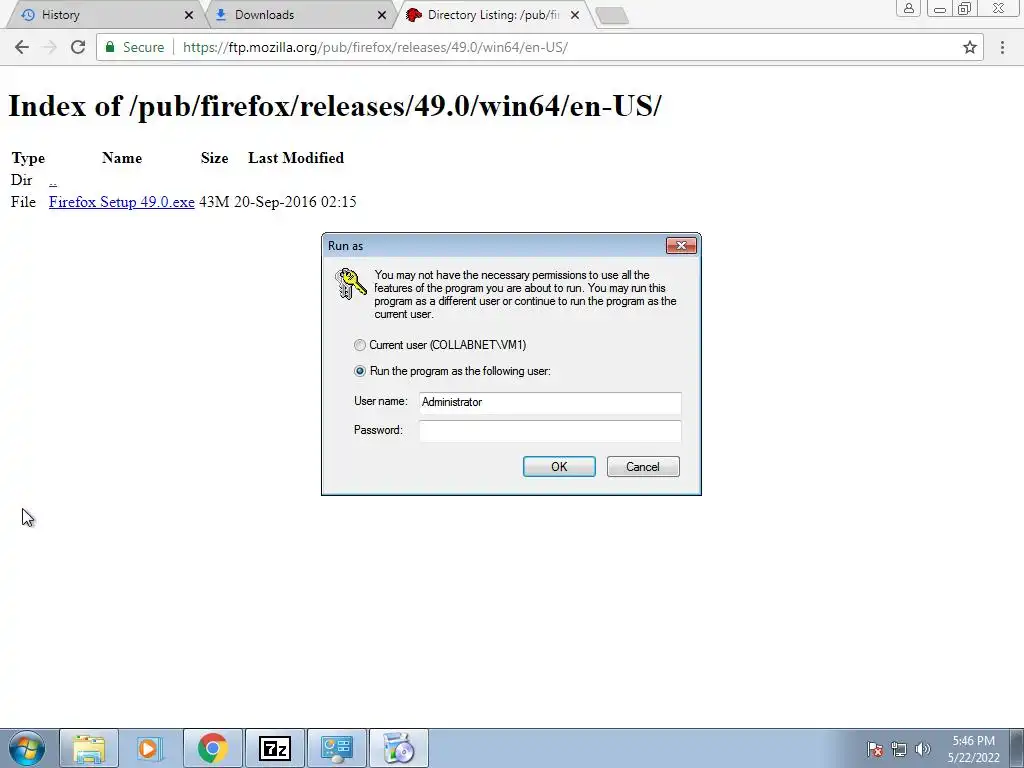This screenshot has height=768, width=1024.
Task: Go back using the browser back arrow
Action: coord(22,47)
